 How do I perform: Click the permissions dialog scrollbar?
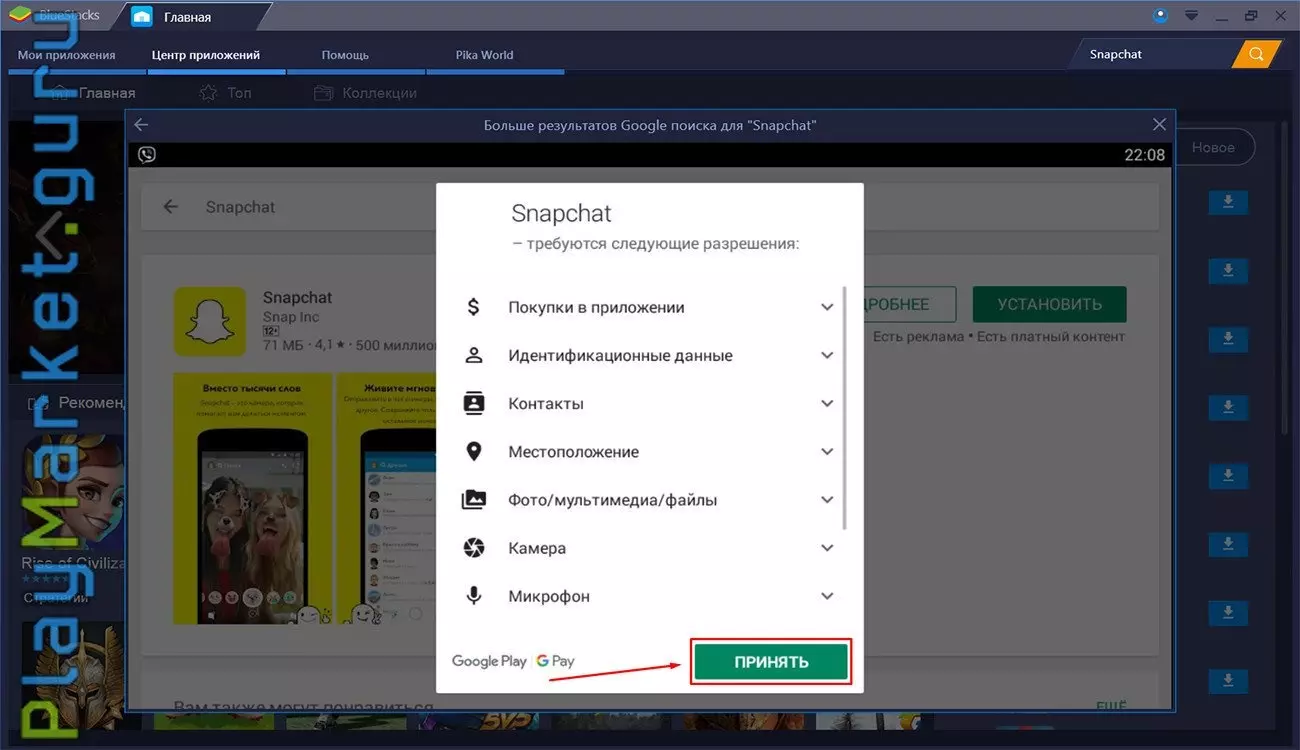coord(846,408)
